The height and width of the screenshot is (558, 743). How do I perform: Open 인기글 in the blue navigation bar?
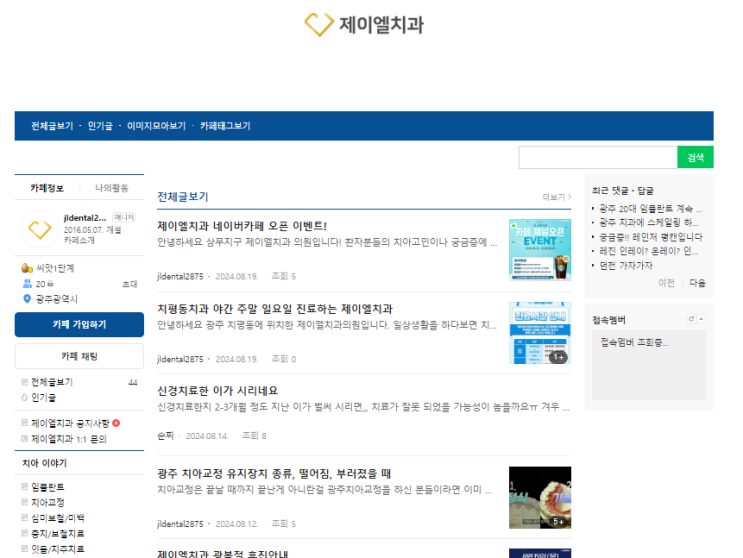[100, 126]
